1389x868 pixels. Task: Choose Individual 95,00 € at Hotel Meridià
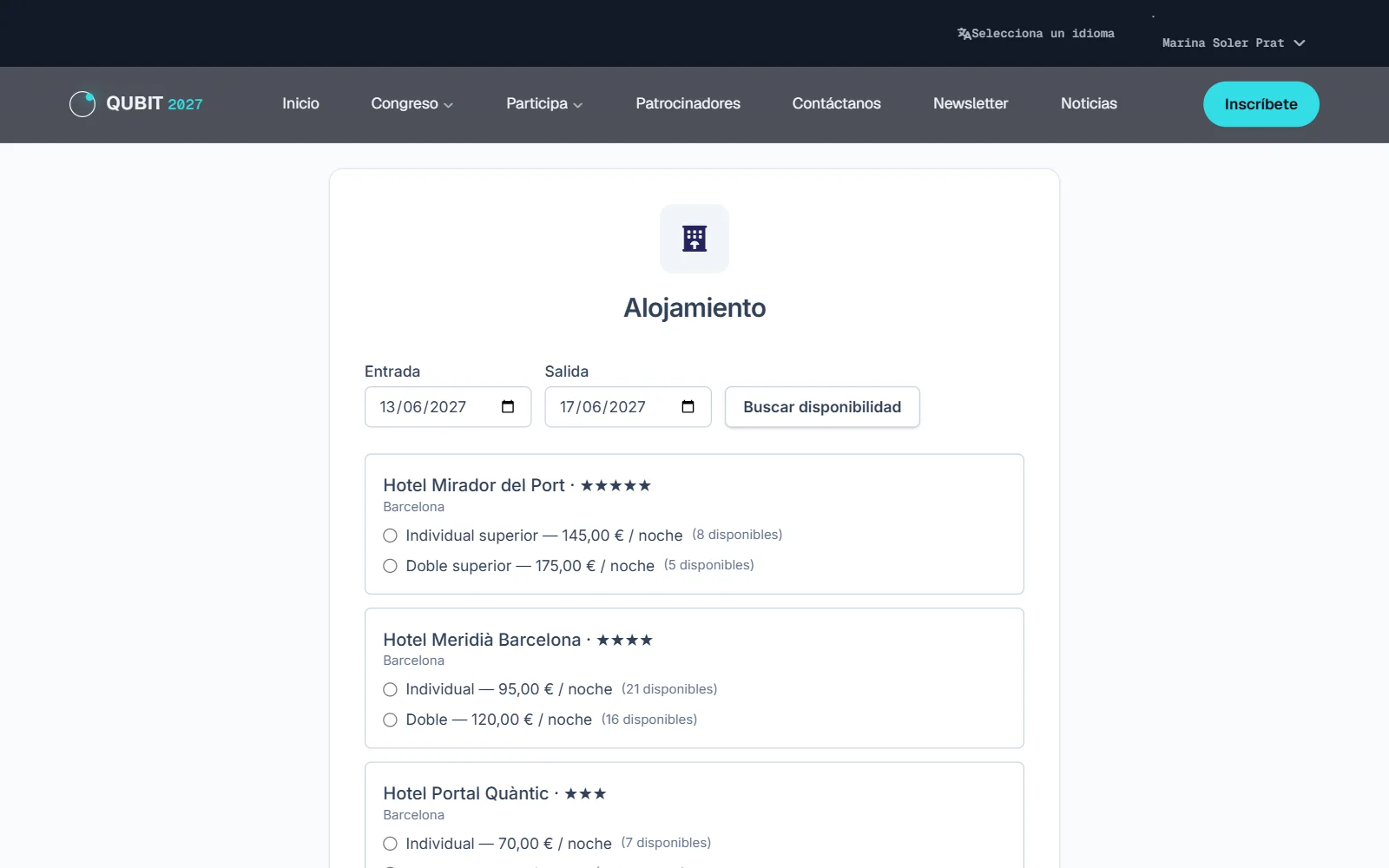click(x=391, y=689)
